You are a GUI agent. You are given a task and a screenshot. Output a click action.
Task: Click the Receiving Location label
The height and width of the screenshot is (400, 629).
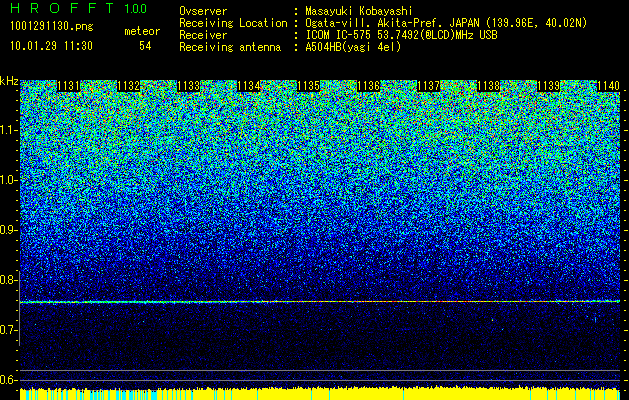click(x=233, y=23)
